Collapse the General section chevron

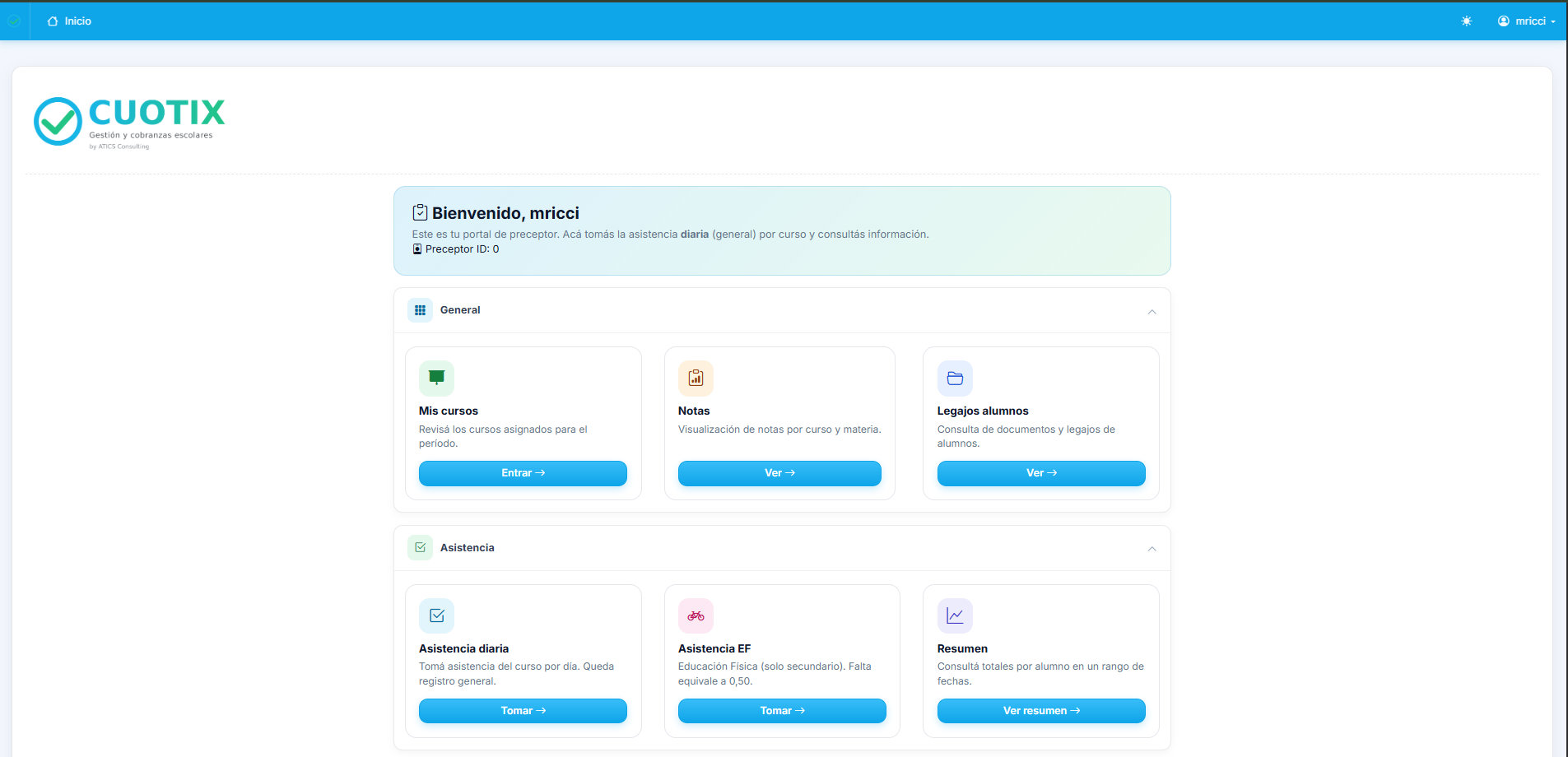[x=1152, y=311]
